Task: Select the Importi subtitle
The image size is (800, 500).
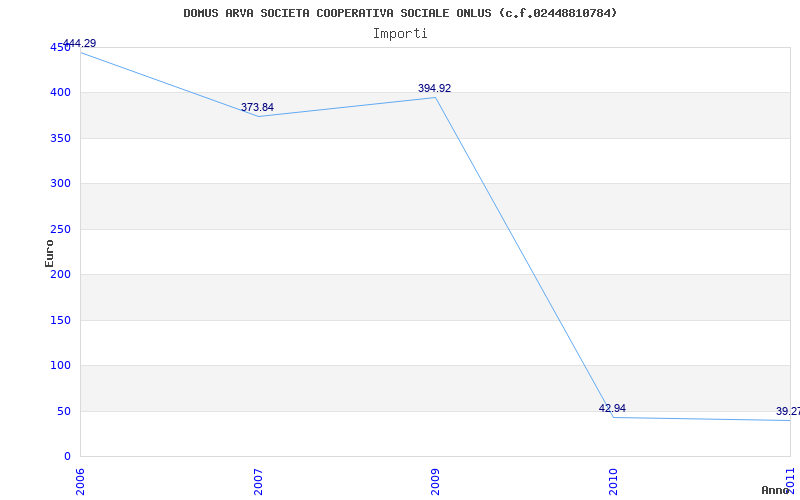Action: (400, 34)
